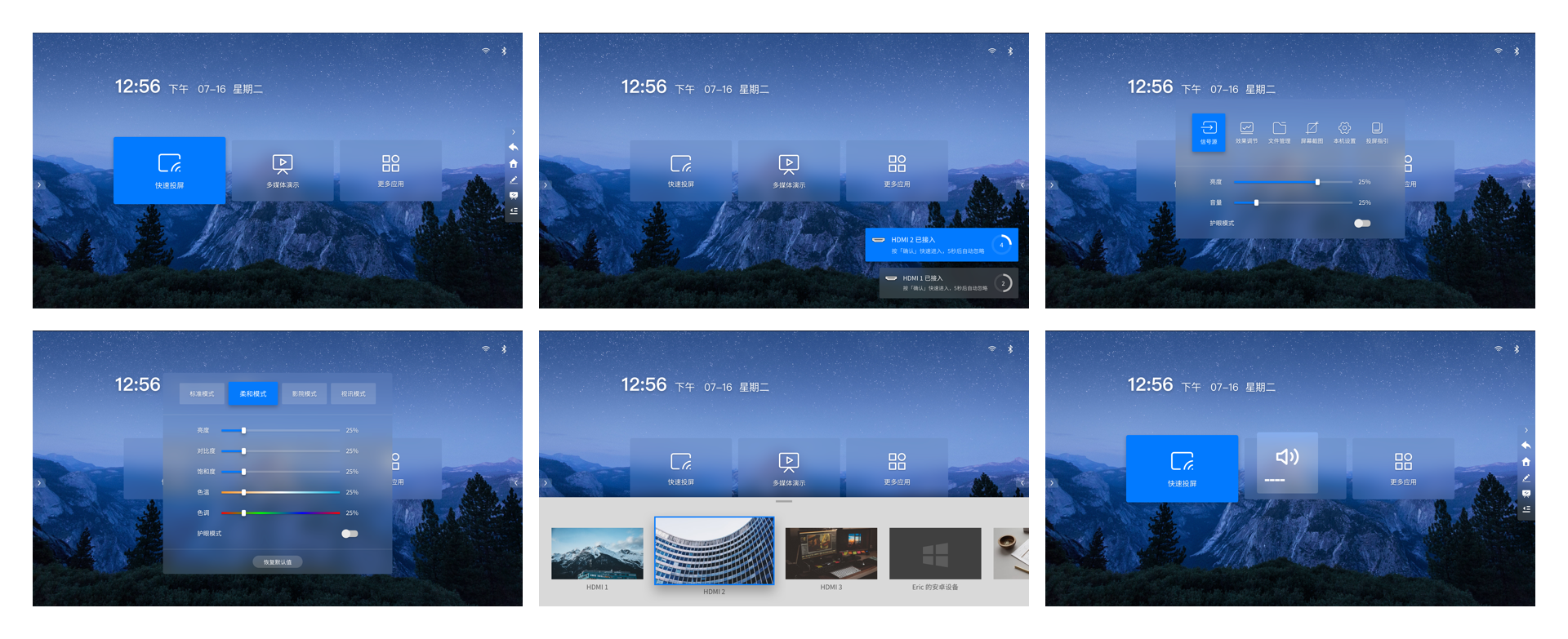Adjust 音量 slider in quick settings panel

coord(1293,202)
